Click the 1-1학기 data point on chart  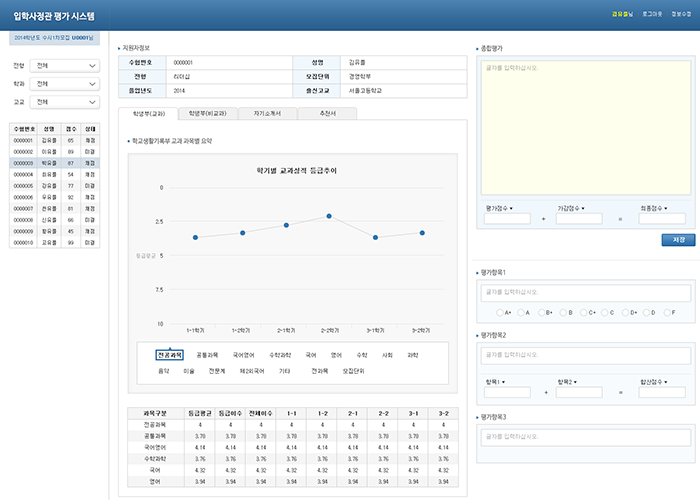[x=195, y=238]
